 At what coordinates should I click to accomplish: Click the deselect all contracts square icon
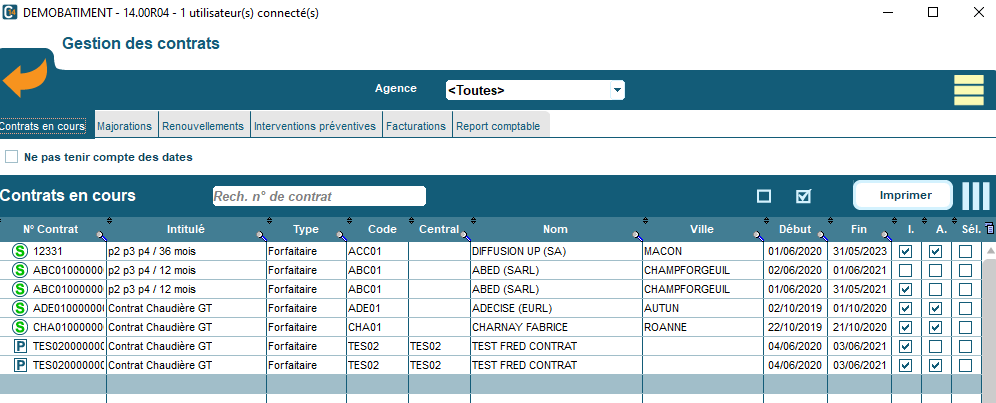[764, 196]
